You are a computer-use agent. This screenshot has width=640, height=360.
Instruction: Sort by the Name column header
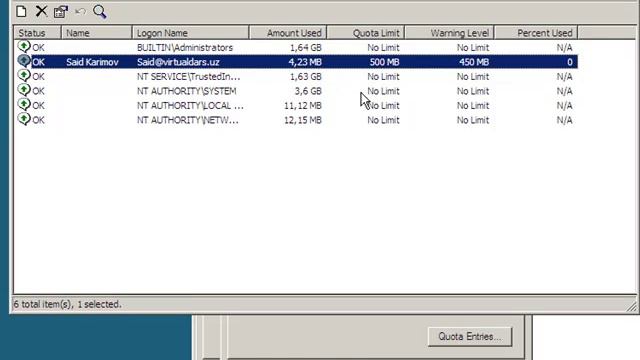(97, 33)
